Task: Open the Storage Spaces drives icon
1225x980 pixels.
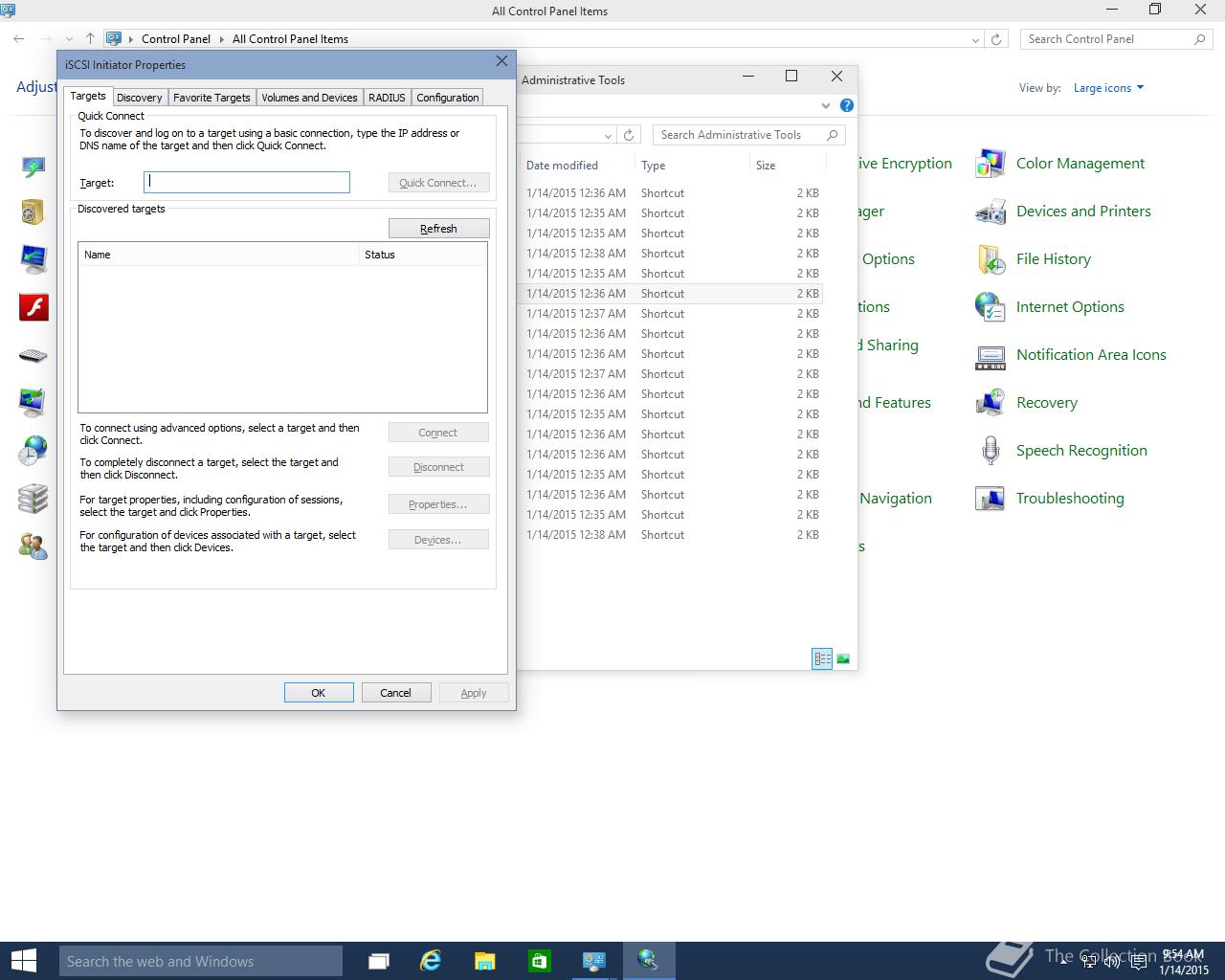Action: tap(33, 499)
